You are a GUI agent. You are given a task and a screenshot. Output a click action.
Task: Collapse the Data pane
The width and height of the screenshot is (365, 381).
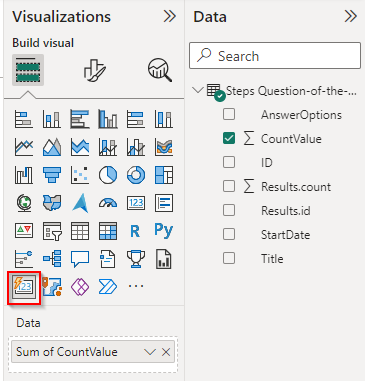pos(351,16)
